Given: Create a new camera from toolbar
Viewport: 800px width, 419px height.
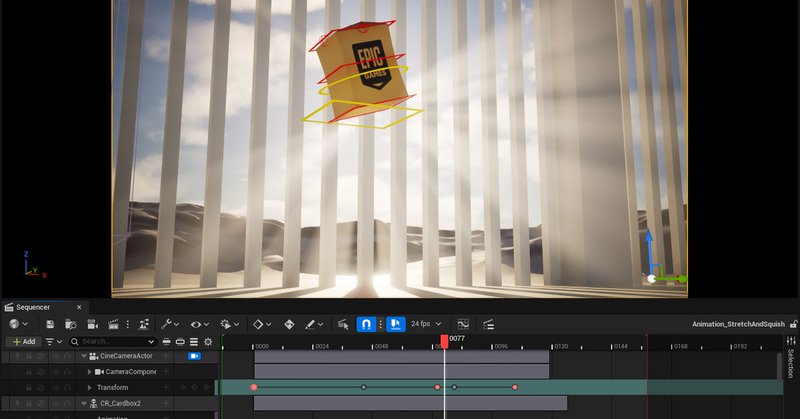Looking at the screenshot, I should (92, 324).
